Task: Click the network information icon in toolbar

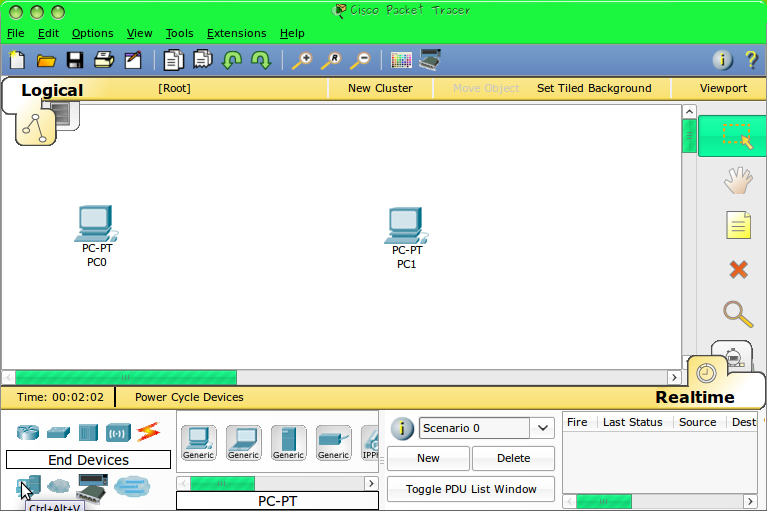Action: click(722, 60)
